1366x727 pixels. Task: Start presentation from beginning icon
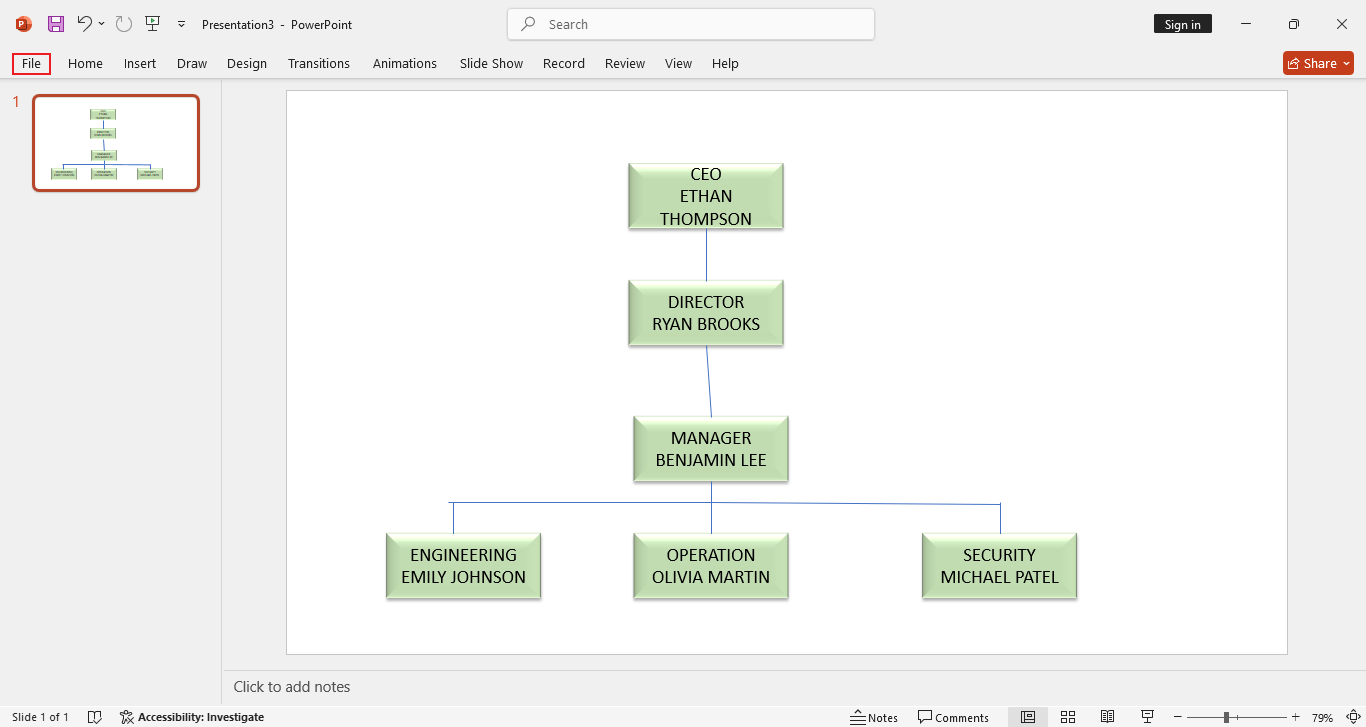(152, 24)
